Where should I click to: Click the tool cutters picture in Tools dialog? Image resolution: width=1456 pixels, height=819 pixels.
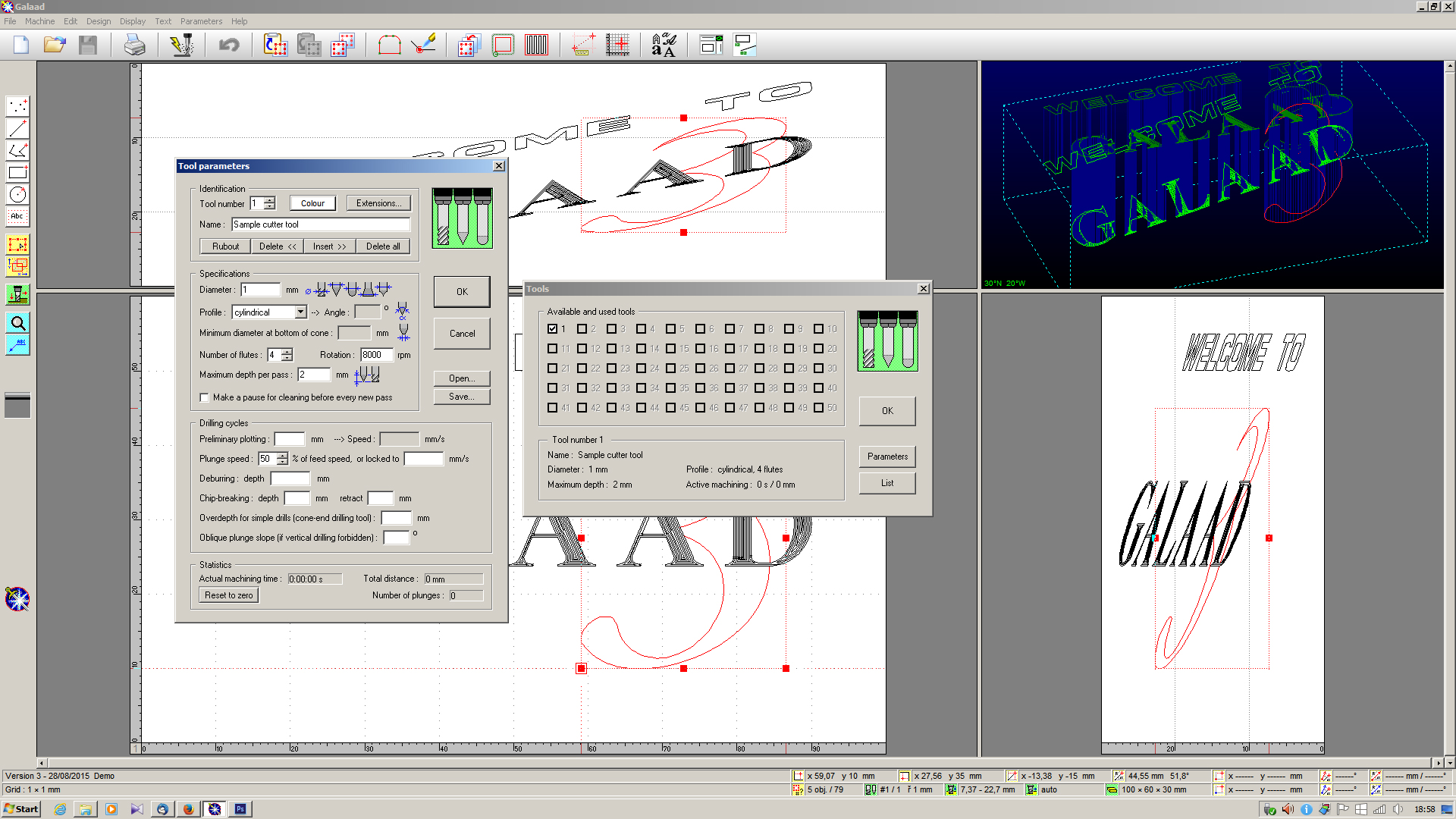click(887, 341)
